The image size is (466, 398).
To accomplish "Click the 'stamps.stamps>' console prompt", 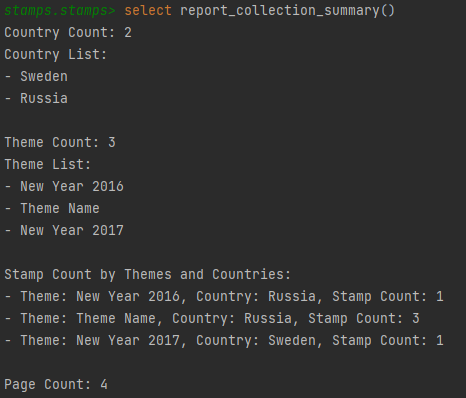I will pos(60,11).
